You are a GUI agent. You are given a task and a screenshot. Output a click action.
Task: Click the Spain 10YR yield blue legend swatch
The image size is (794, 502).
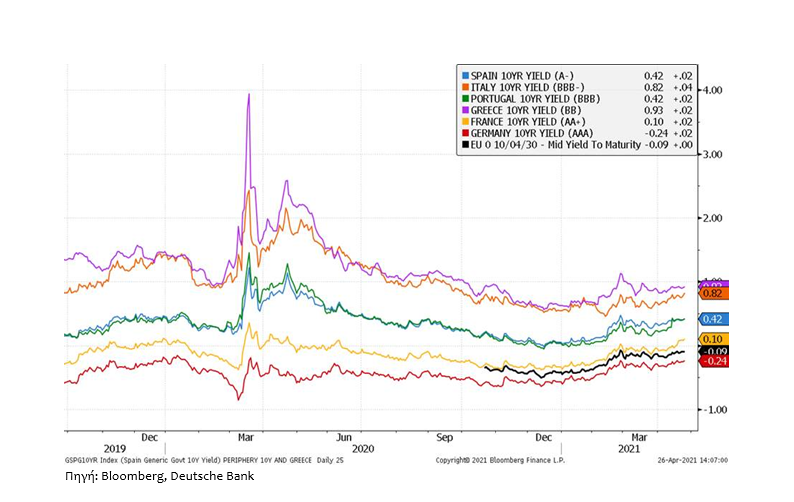click(464, 75)
